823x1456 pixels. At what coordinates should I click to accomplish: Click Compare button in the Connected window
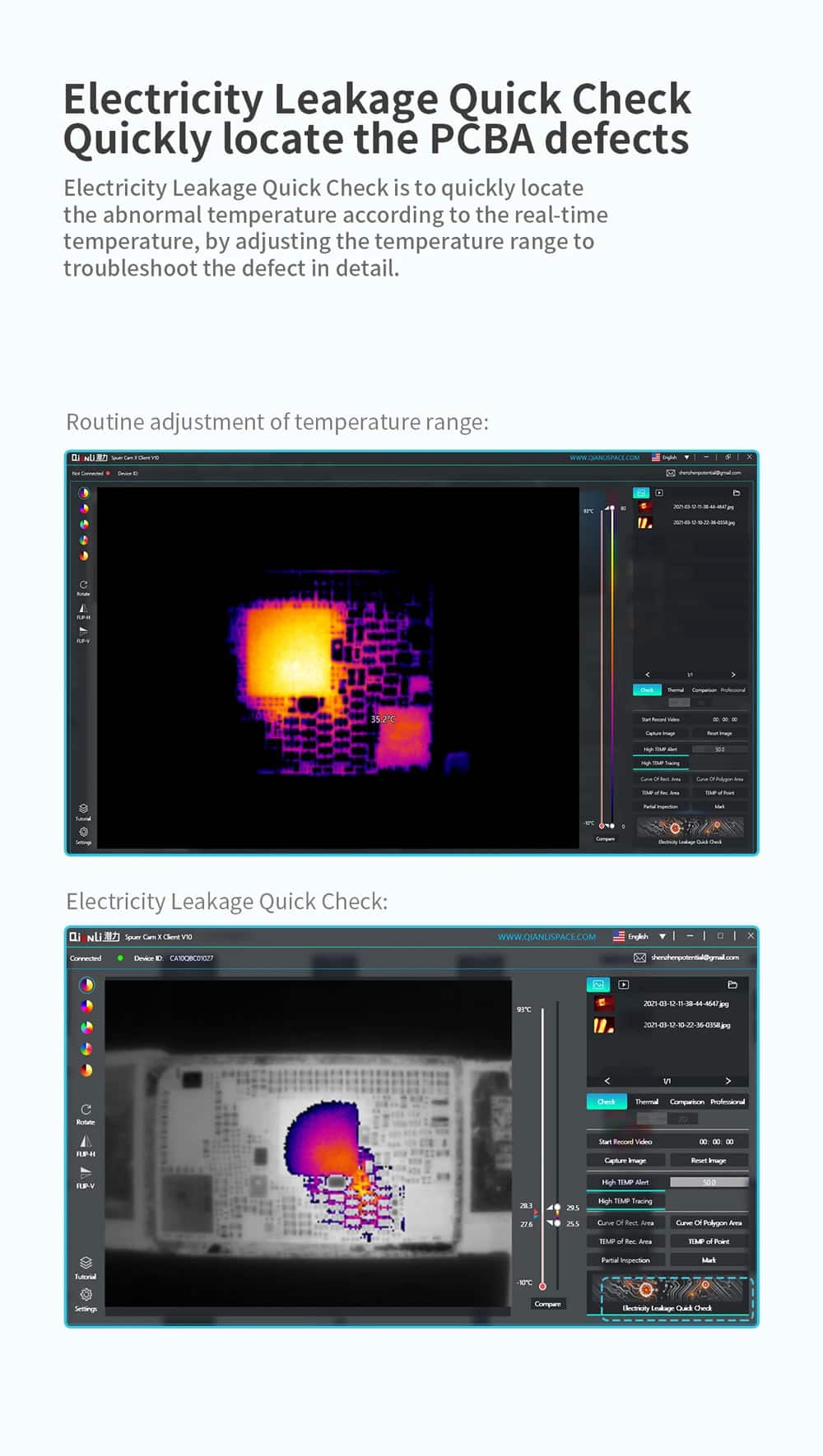(547, 1304)
